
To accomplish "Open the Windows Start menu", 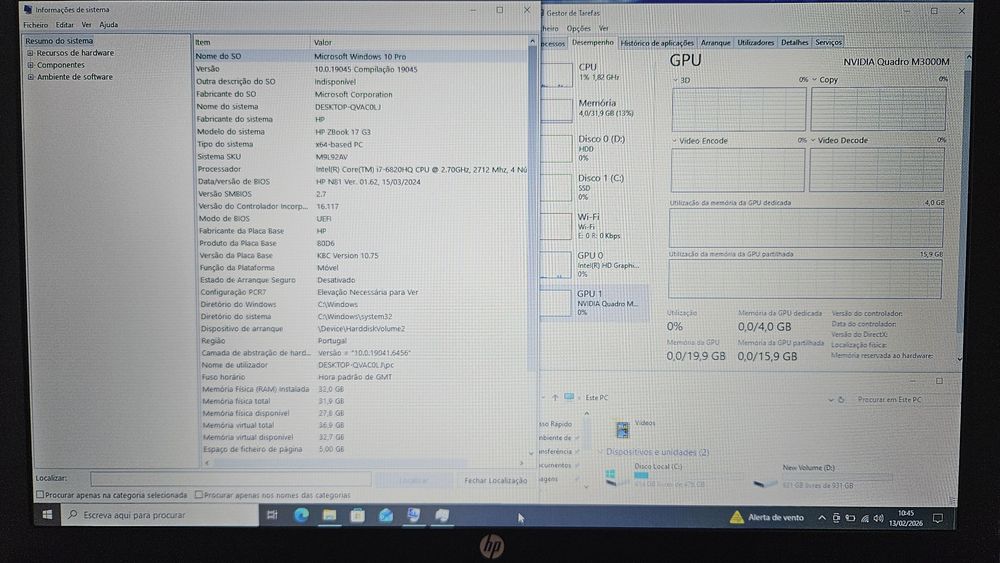I will [x=47, y=515].
